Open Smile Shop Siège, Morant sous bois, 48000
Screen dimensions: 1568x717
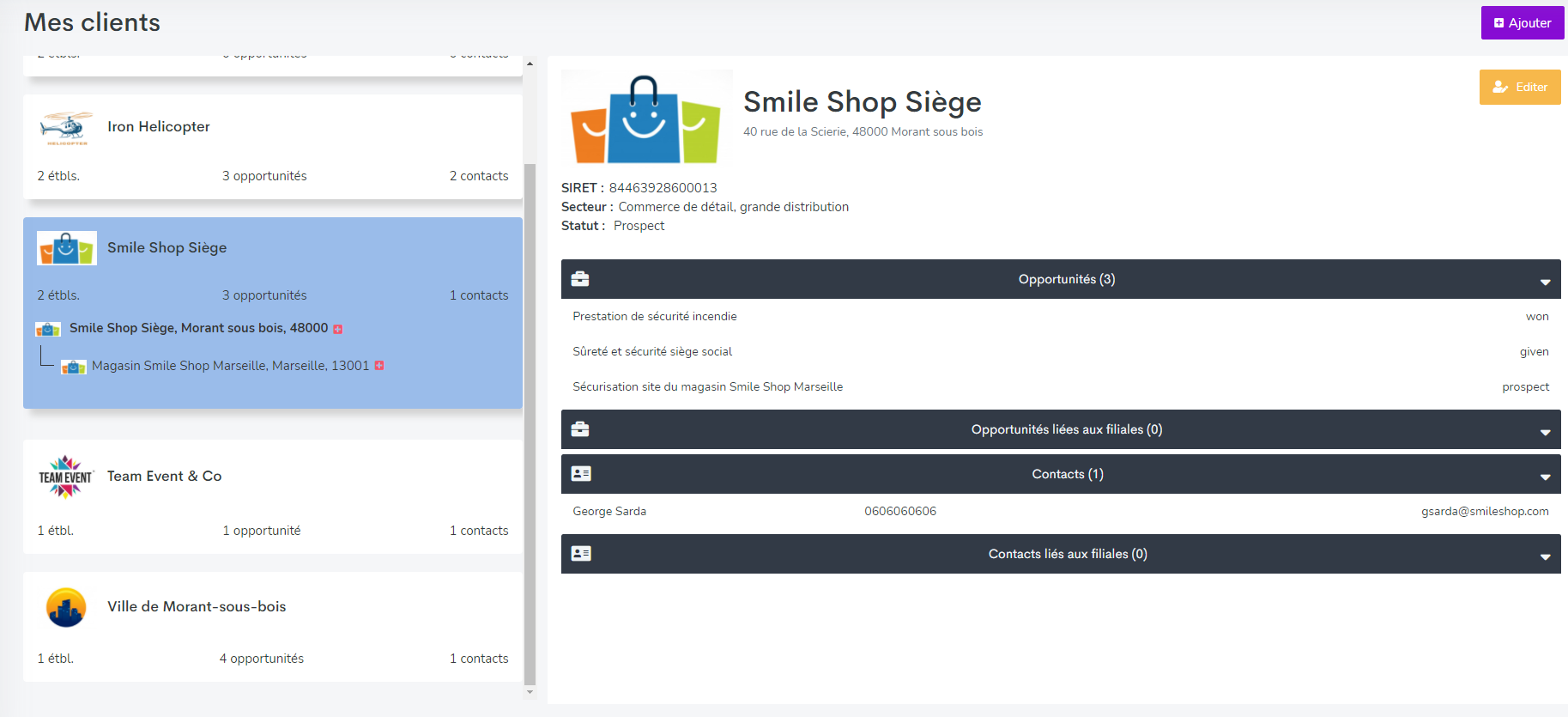coord(199,328)
